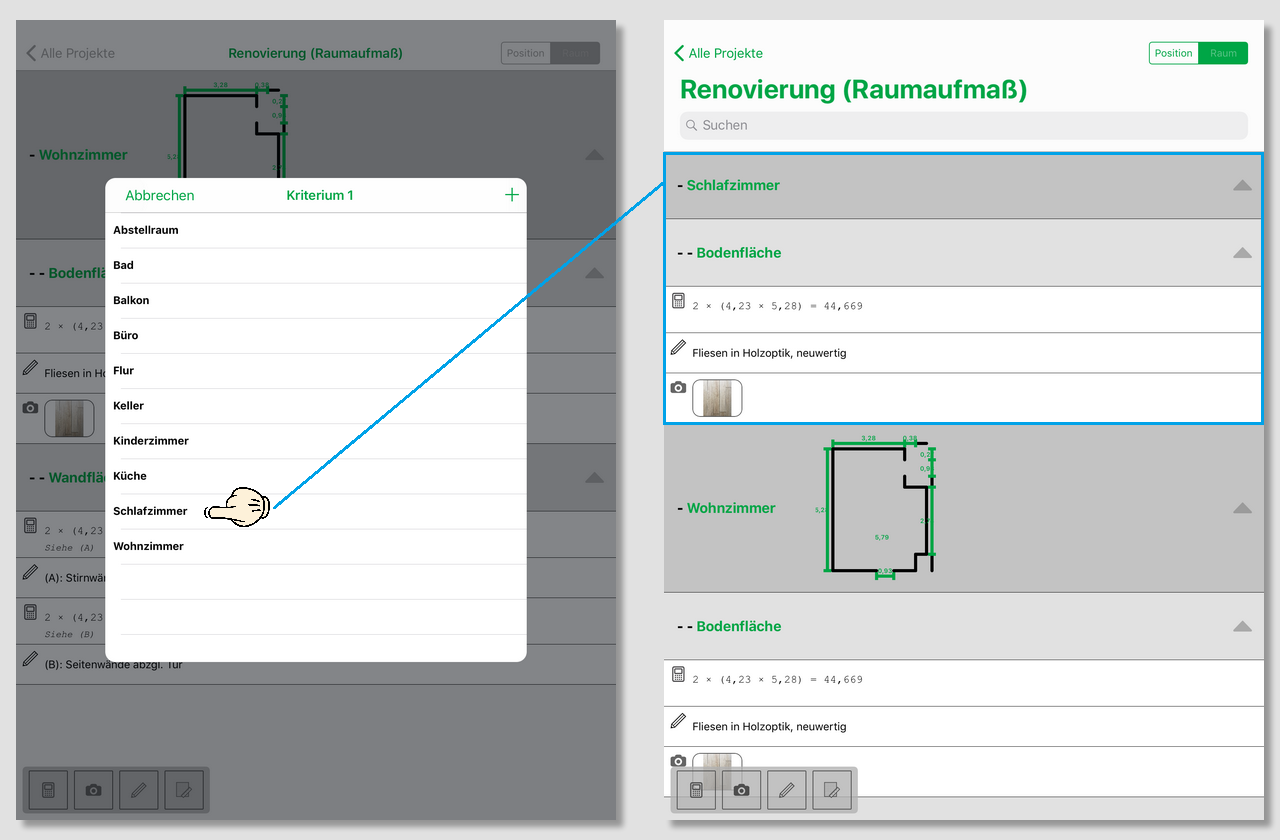Go back to Alle Projekte in left screen
Screen dimensions: 1280x840
click(71, 53)
